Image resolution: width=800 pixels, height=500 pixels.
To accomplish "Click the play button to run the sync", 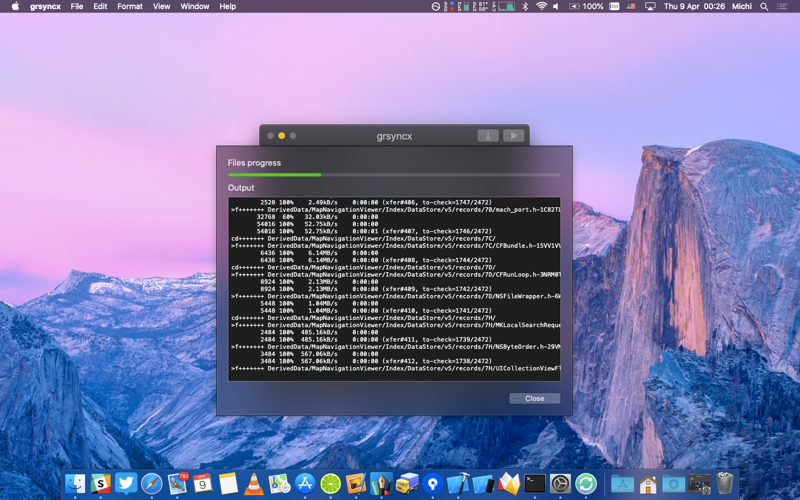I will click(513, 136).
